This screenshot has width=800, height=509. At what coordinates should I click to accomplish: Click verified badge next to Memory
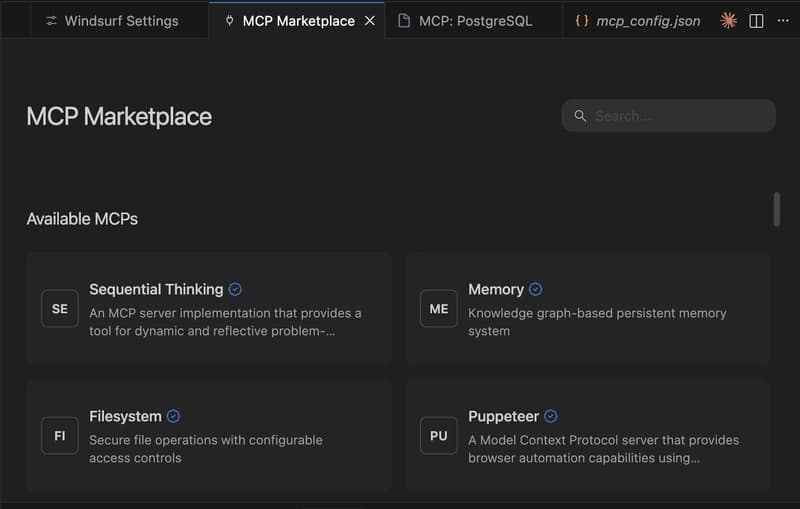pos(535,289)
